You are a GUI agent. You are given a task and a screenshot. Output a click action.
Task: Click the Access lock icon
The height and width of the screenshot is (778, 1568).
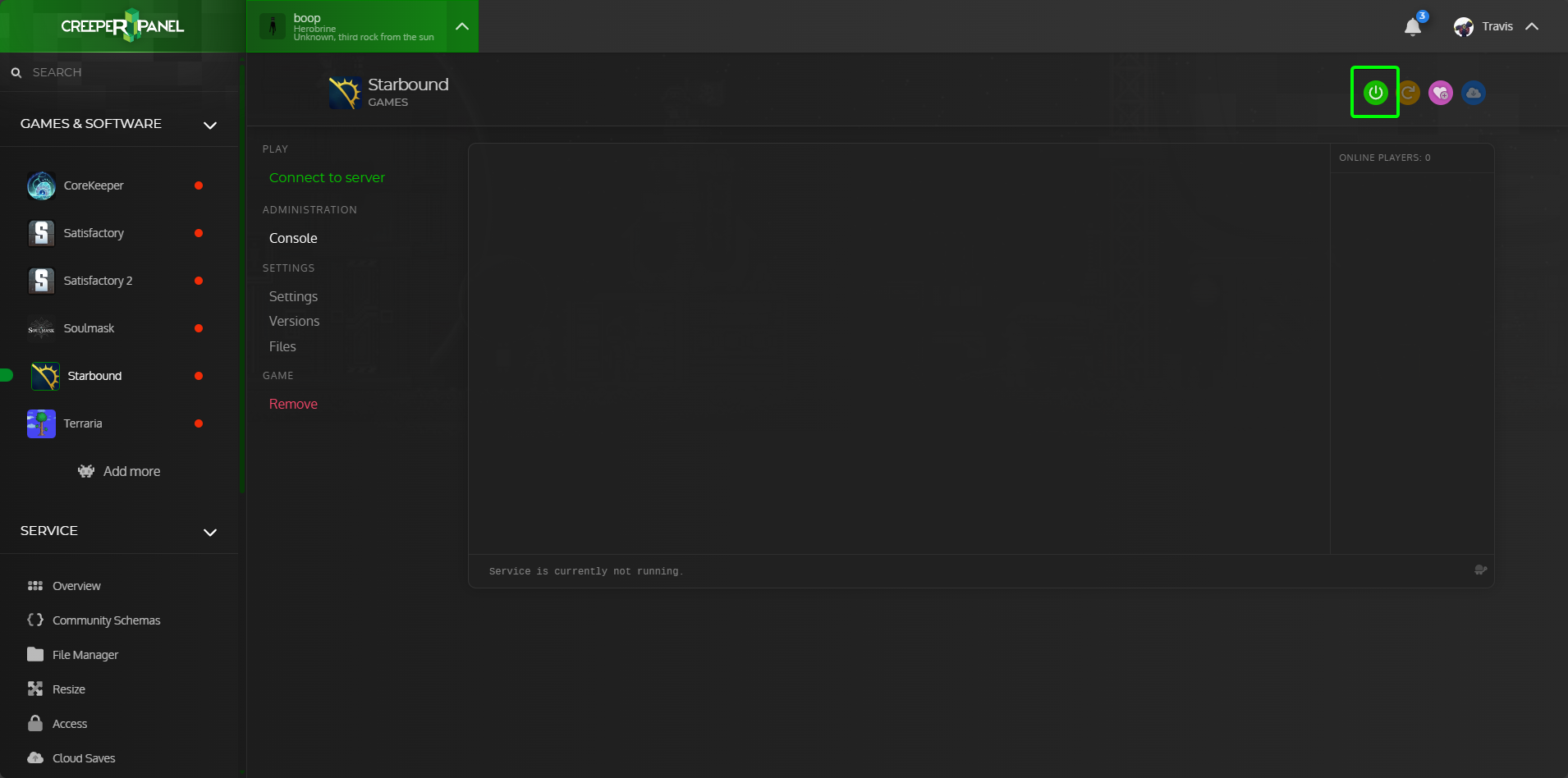coord(35,723)
